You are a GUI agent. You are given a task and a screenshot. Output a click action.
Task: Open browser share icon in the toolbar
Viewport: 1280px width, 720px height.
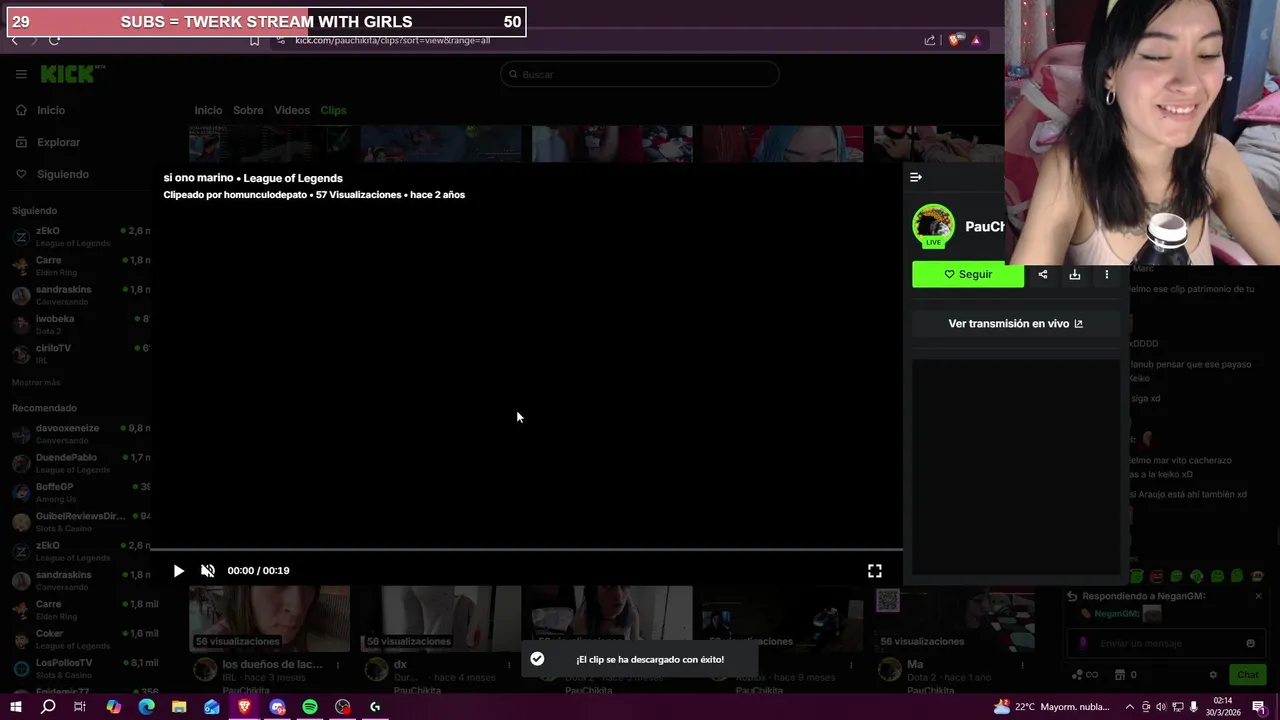point(930,40)
